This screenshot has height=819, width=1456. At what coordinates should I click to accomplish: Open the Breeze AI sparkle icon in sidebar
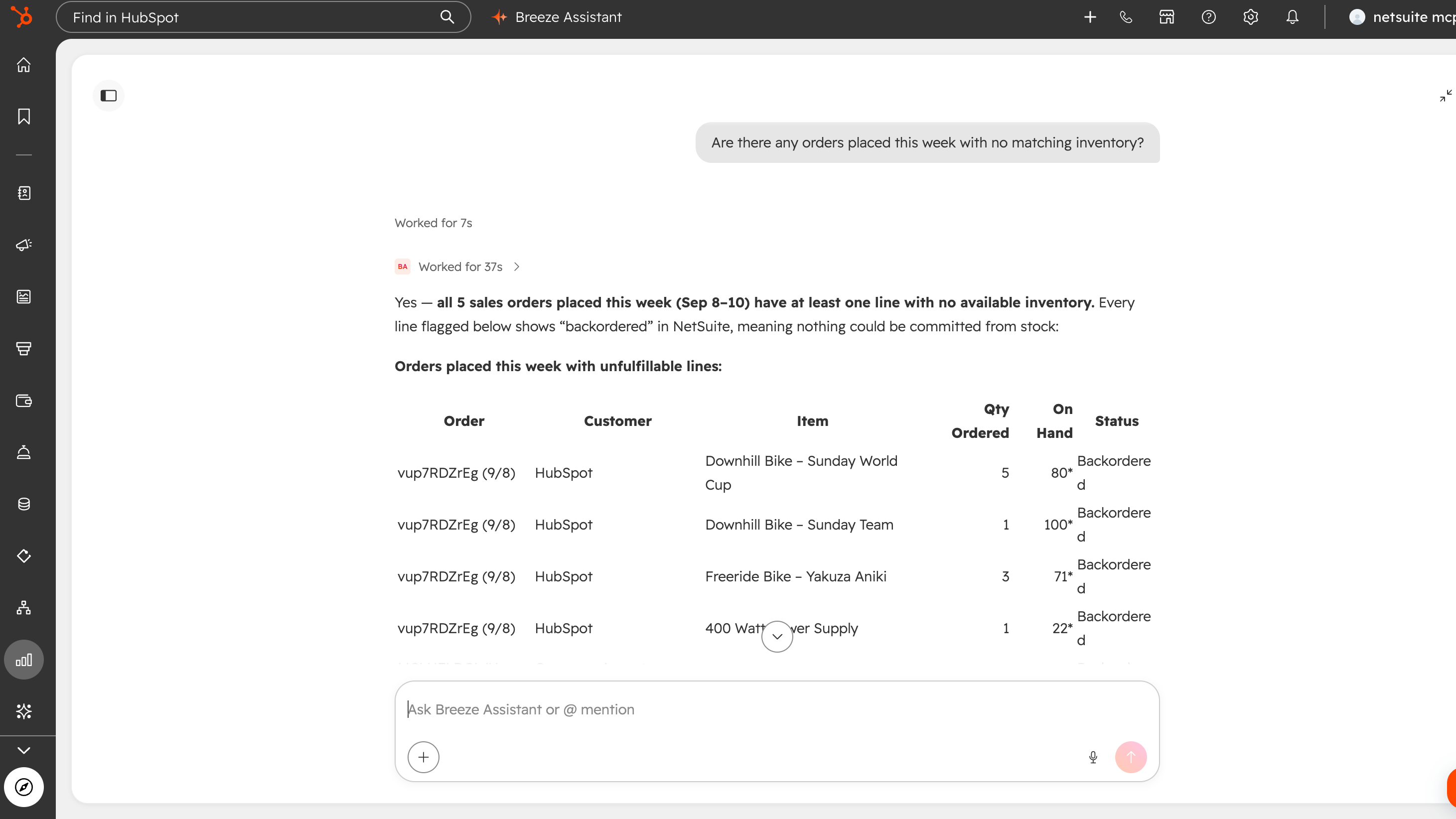coord(24,711)
